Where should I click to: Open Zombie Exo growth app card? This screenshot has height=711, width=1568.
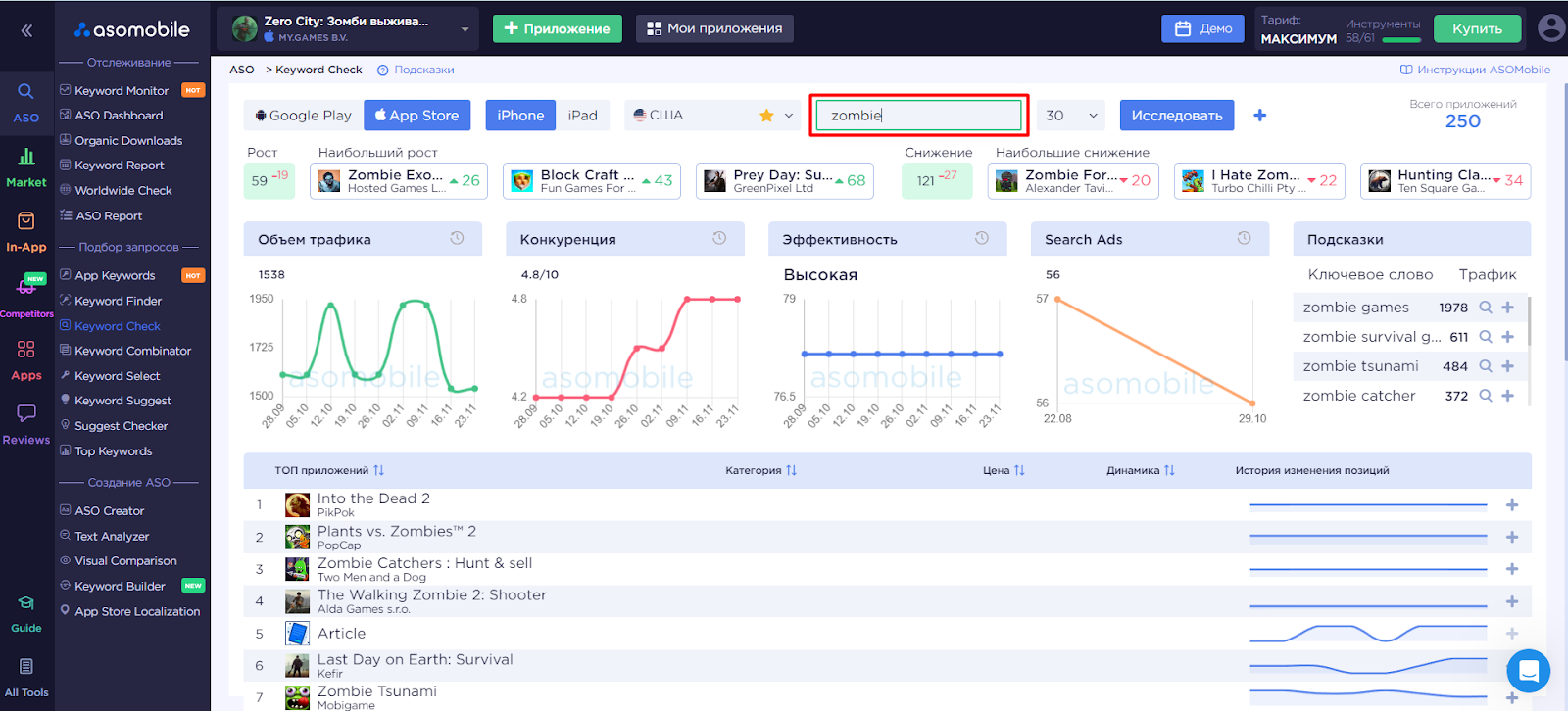coord(399,180)
